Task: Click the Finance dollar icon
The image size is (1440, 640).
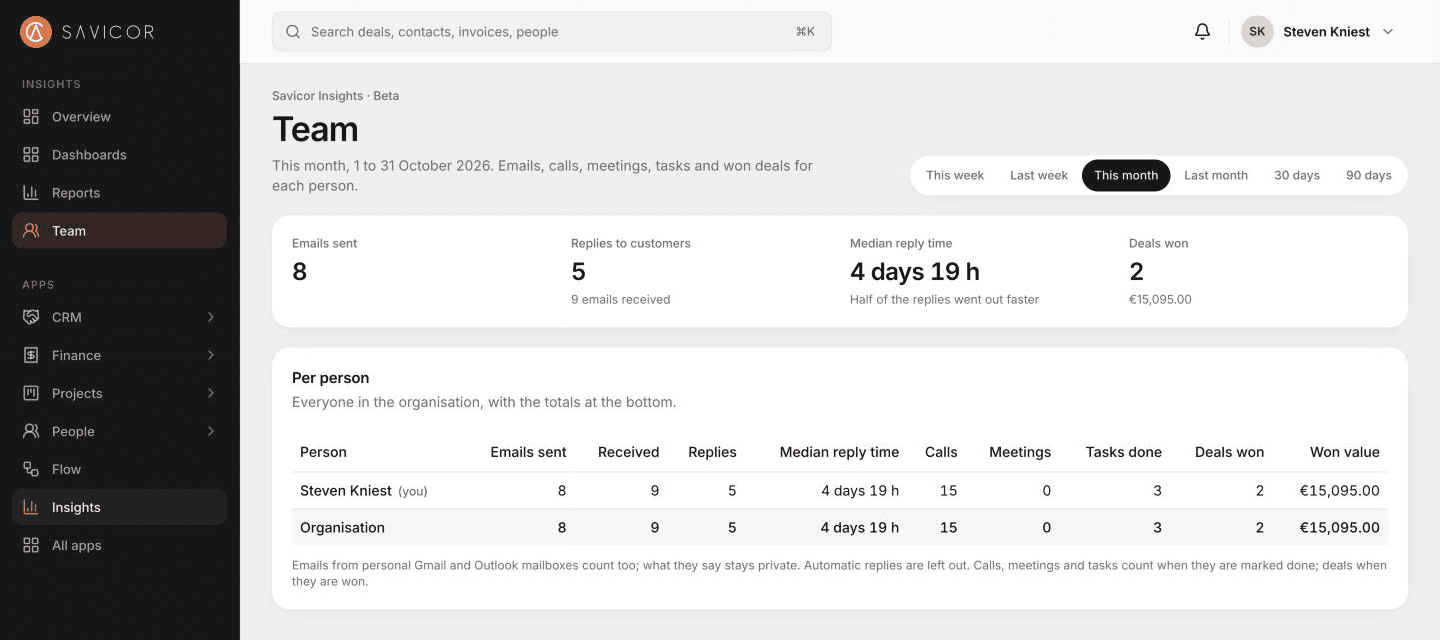Action: click(31, 355)
